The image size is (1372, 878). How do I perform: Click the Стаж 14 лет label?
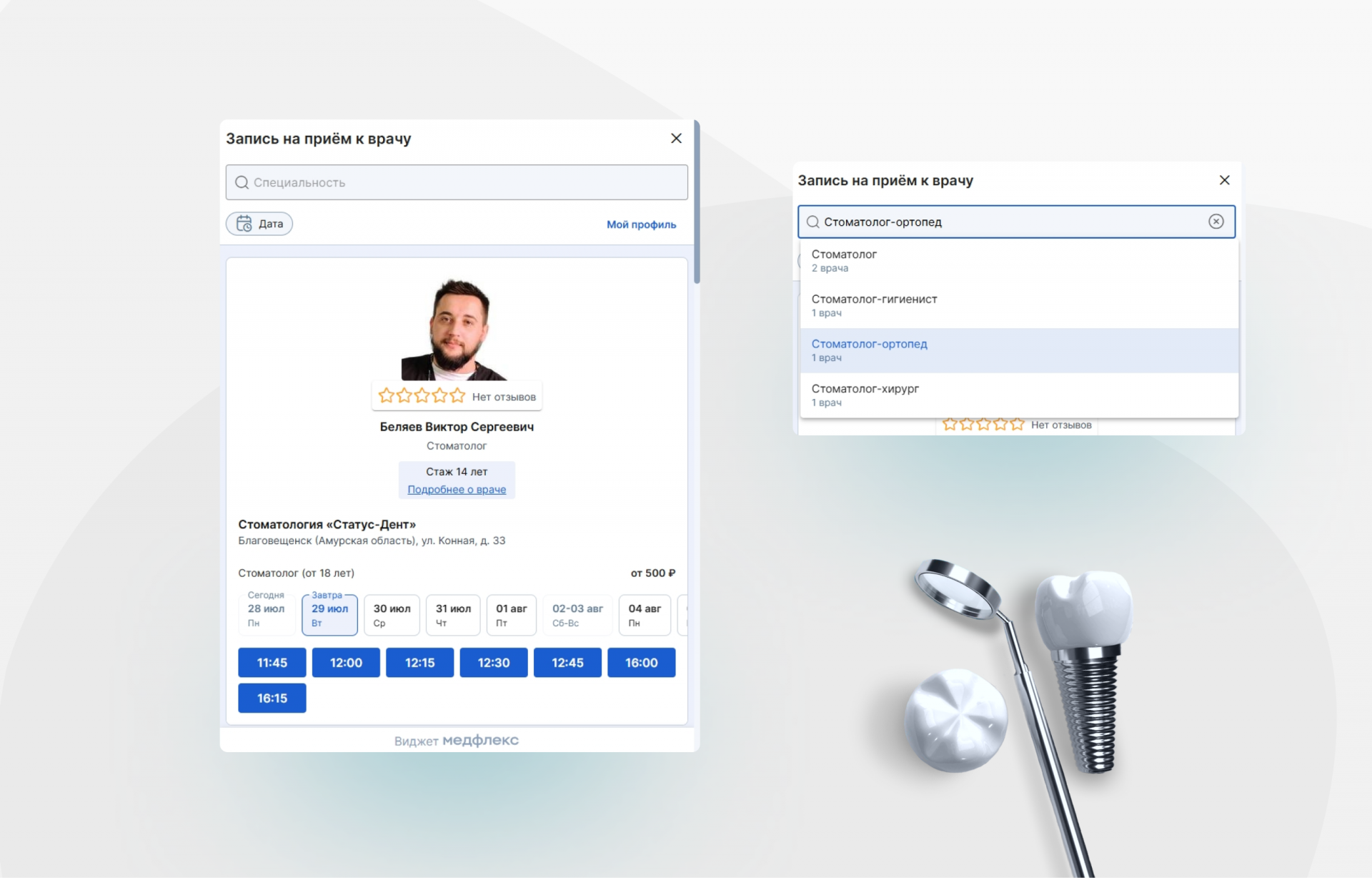click(457, 472)
